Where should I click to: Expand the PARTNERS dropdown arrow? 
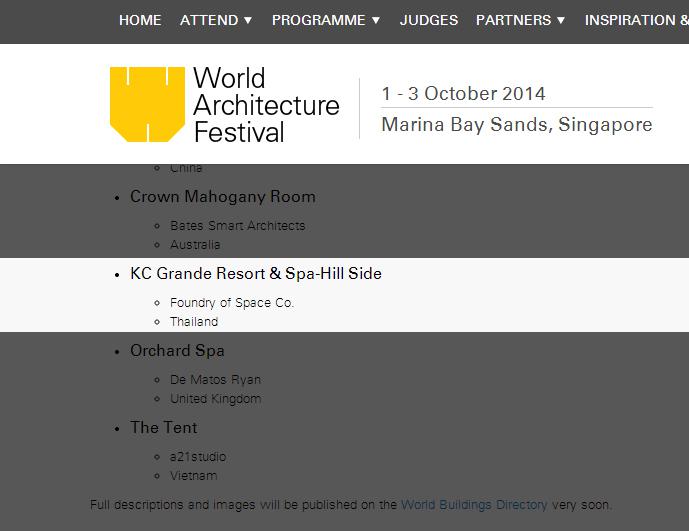[561, 20]
